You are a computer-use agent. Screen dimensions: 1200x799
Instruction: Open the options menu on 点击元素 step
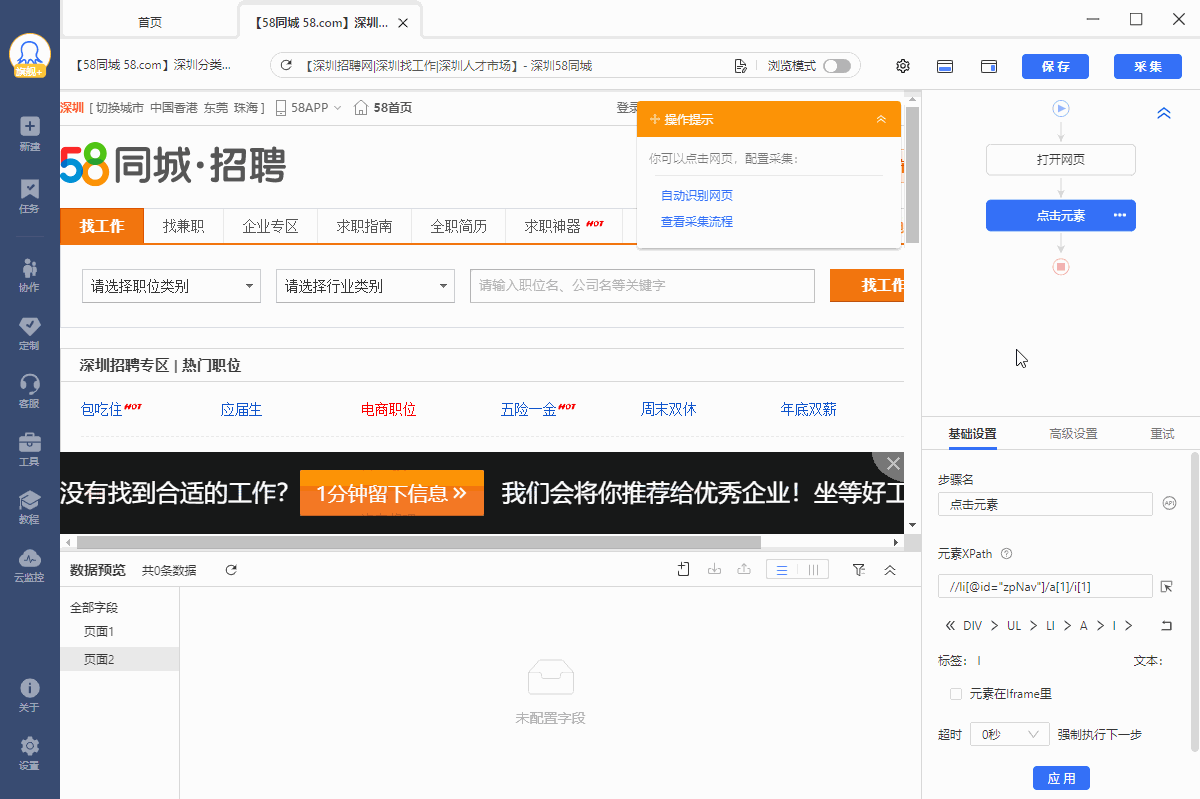(1120, 215)
